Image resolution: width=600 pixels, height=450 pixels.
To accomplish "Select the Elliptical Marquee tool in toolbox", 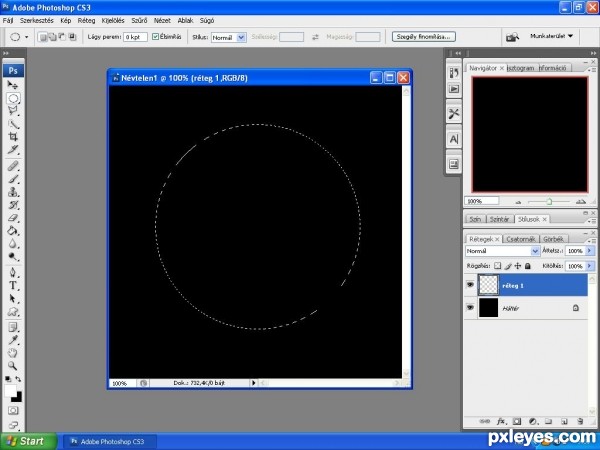I will point(13,98).
